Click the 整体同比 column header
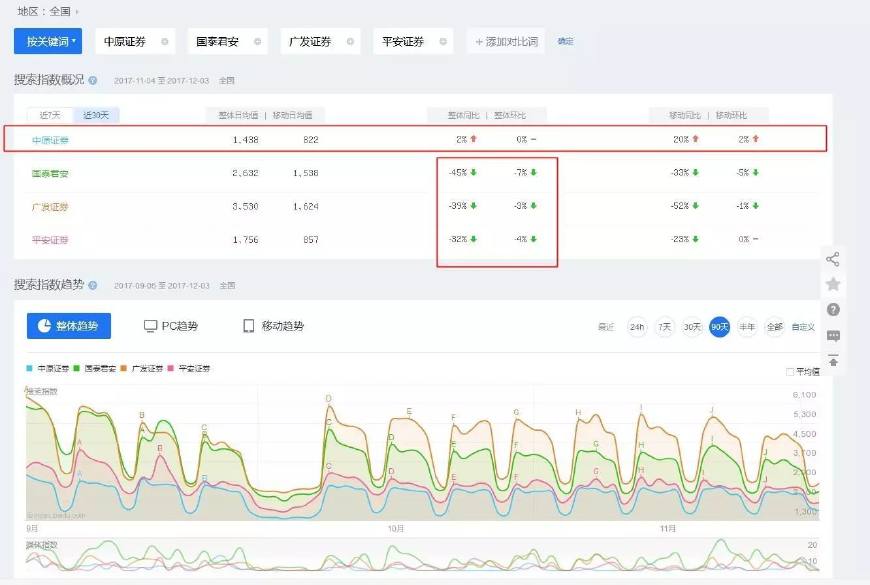The image size is (870, 585). (464, 115)
